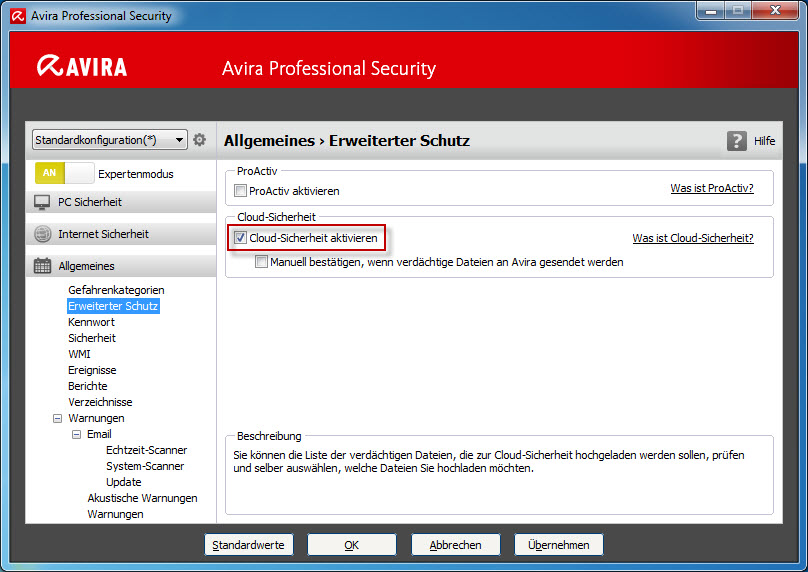Select Gefahrenkategorien in the tree
808x572 pixels.
[116, 290]
